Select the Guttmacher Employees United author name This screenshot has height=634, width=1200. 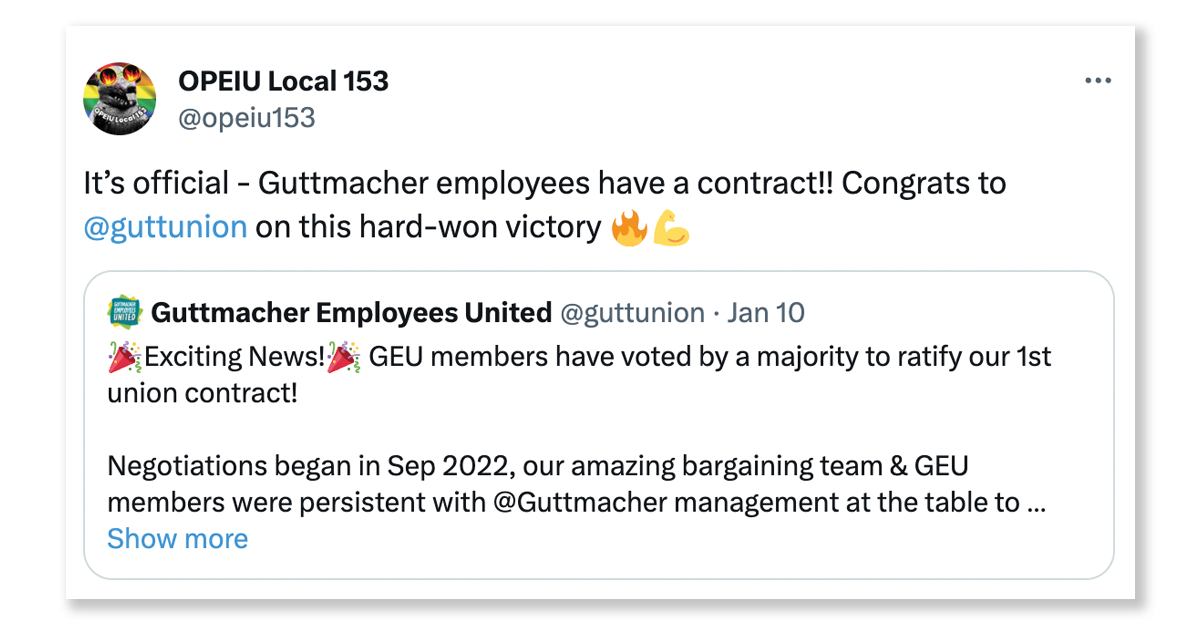pyautogui.click(x=351, y=313)
